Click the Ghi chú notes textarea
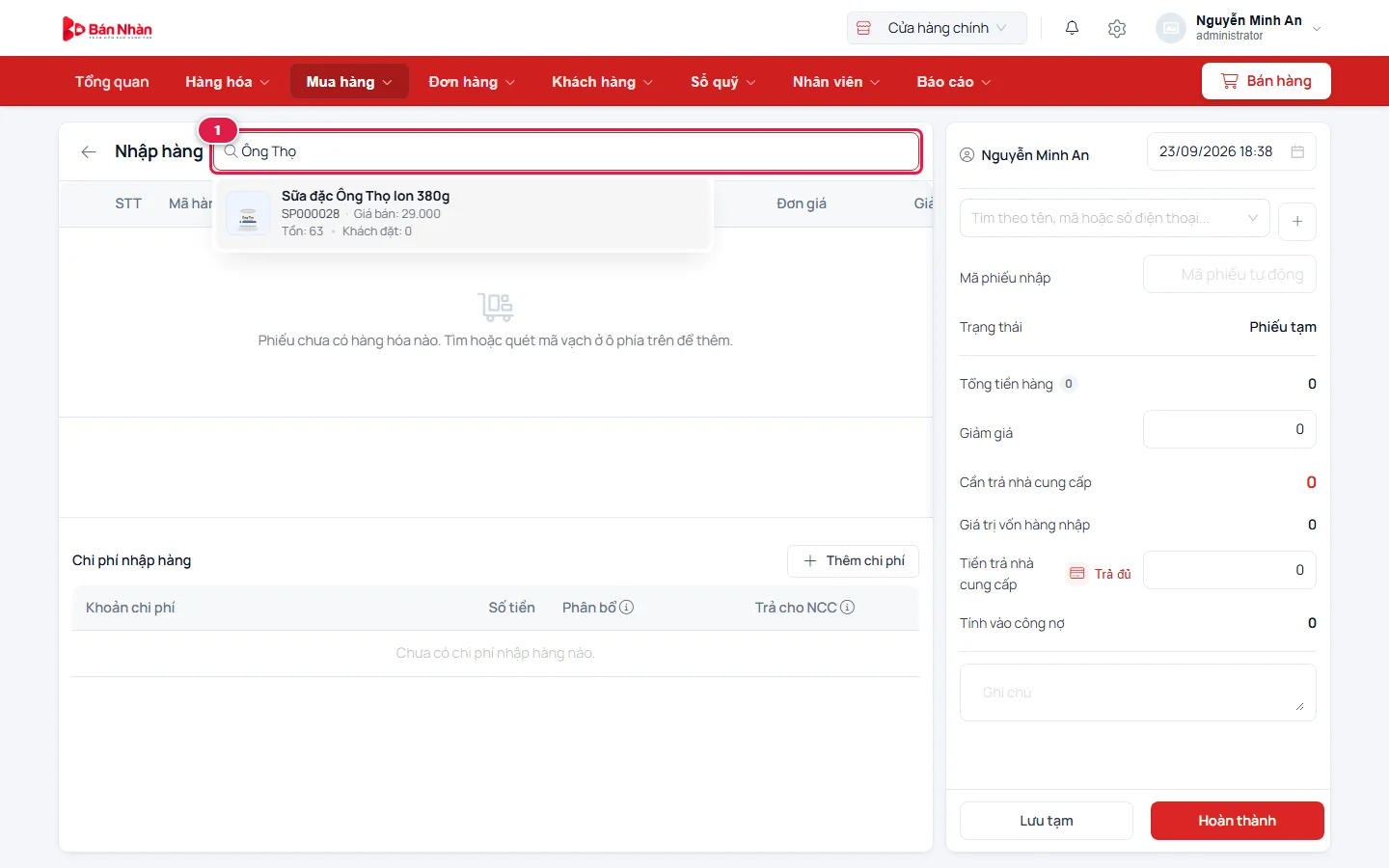 tap(1138, 692)
